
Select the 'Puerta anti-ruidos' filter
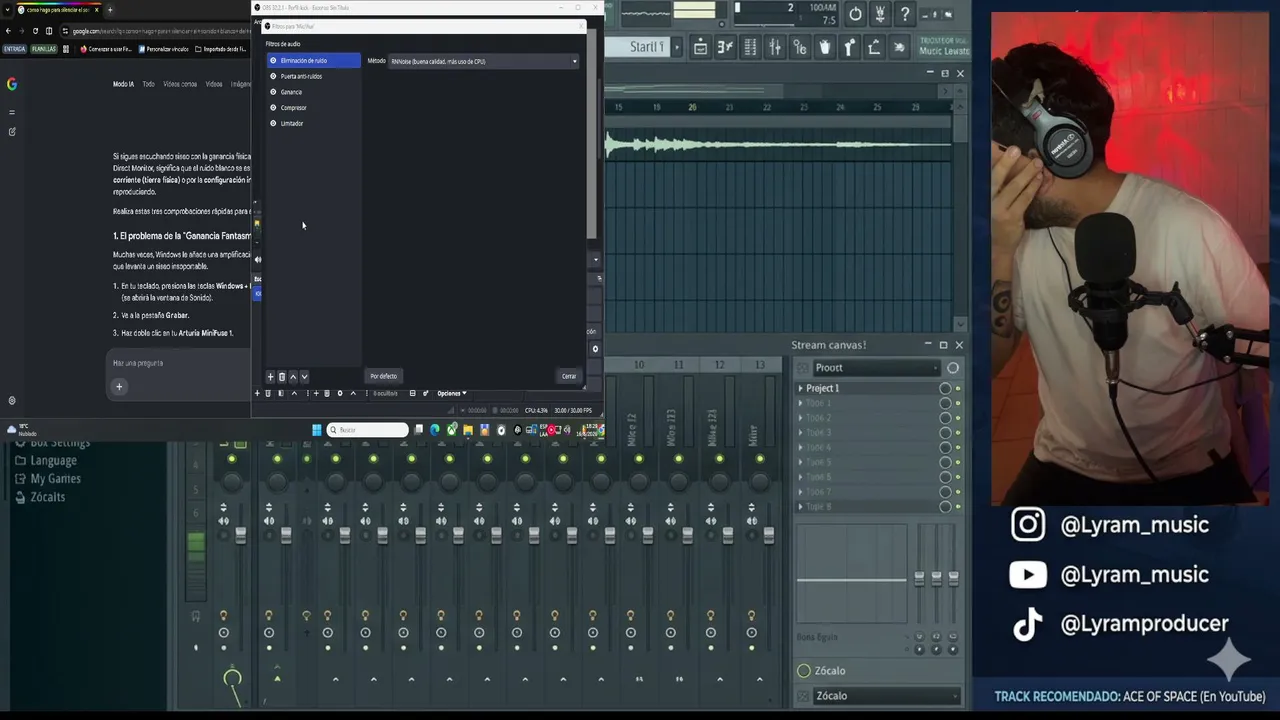314,76
